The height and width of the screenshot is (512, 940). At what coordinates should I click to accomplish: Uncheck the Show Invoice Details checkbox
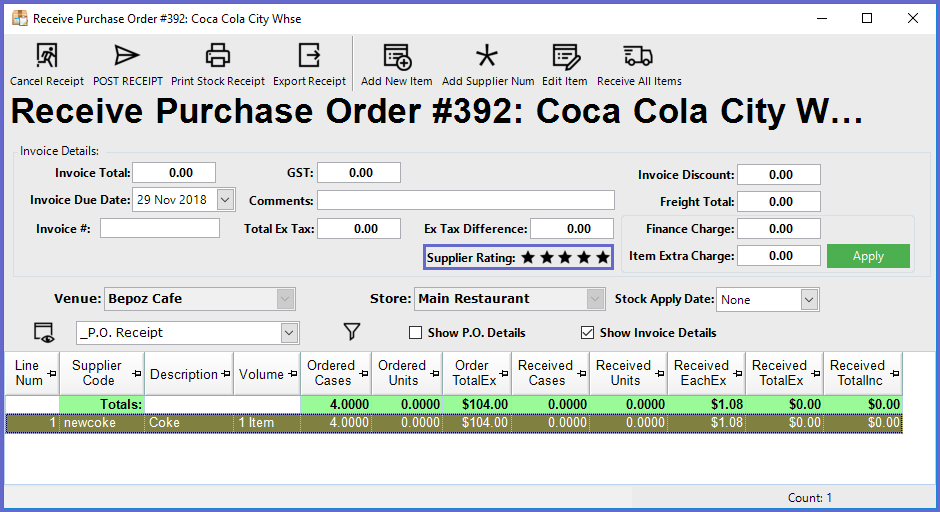[x=587, y=333]
